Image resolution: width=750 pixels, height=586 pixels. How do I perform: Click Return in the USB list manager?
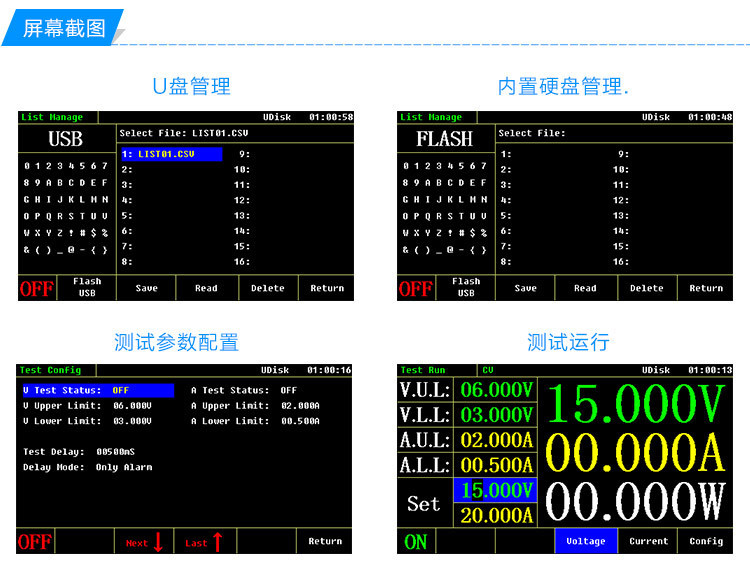click(327, 288)
